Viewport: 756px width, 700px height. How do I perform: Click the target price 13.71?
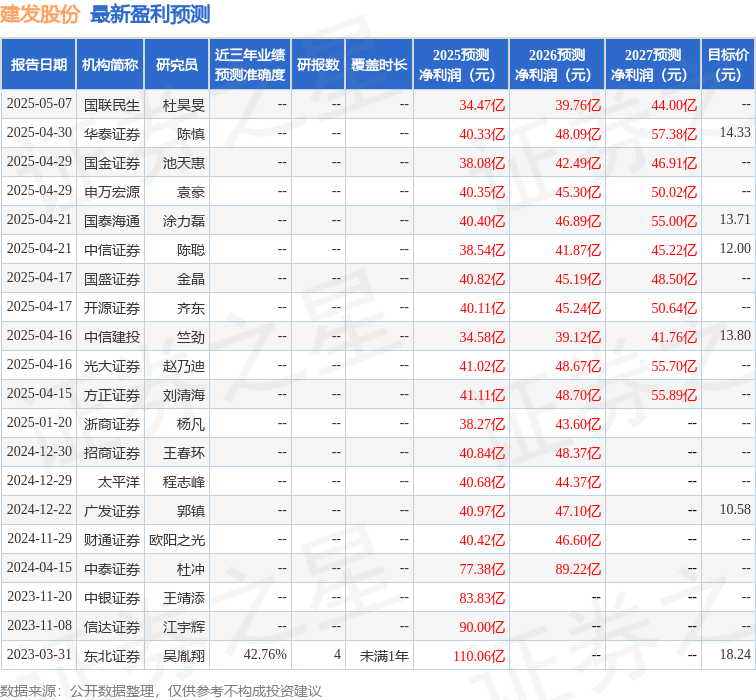[735, 219]
